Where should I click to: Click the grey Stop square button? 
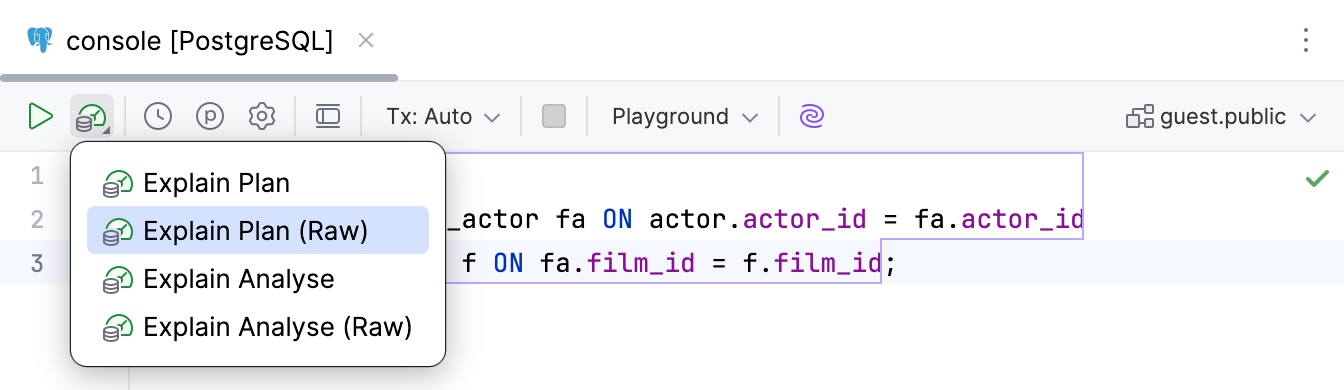pos(554,116)
